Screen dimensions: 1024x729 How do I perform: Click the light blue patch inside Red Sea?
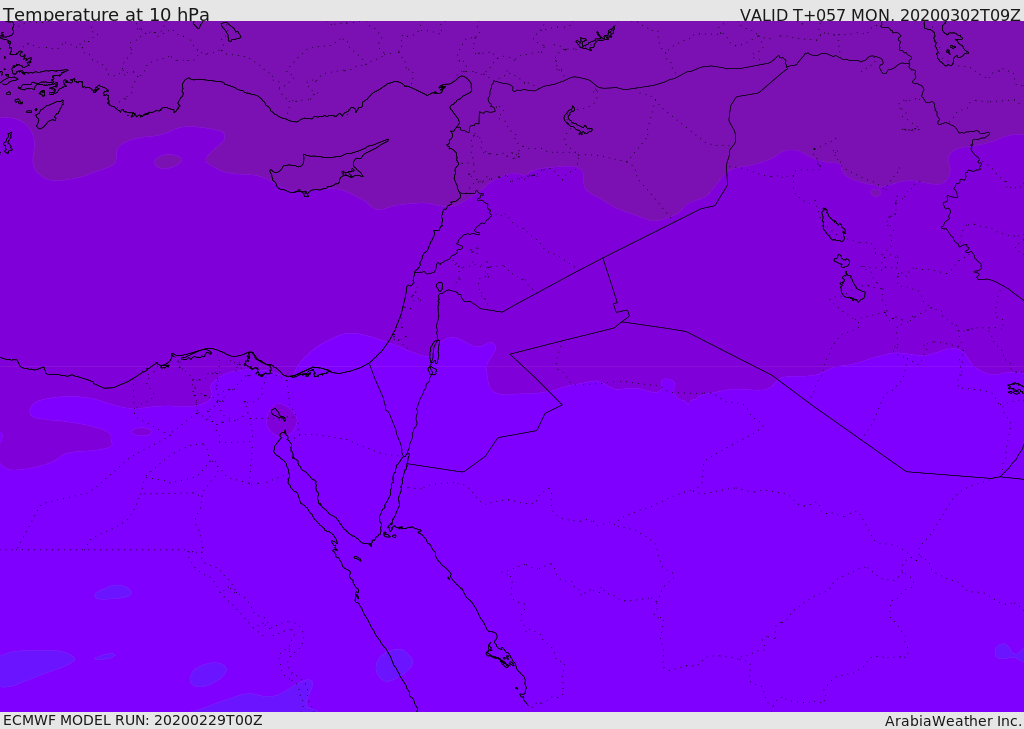[393, 664]
